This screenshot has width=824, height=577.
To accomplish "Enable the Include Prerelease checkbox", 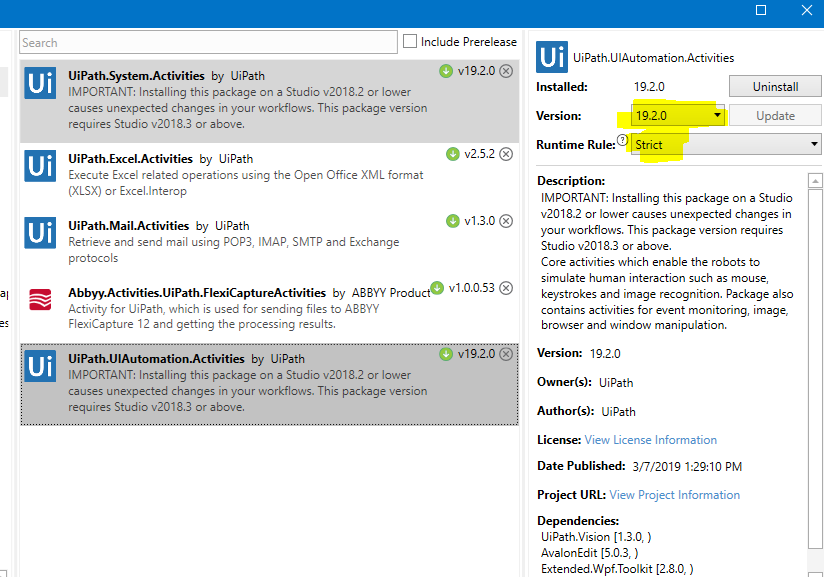I will 410,41.
